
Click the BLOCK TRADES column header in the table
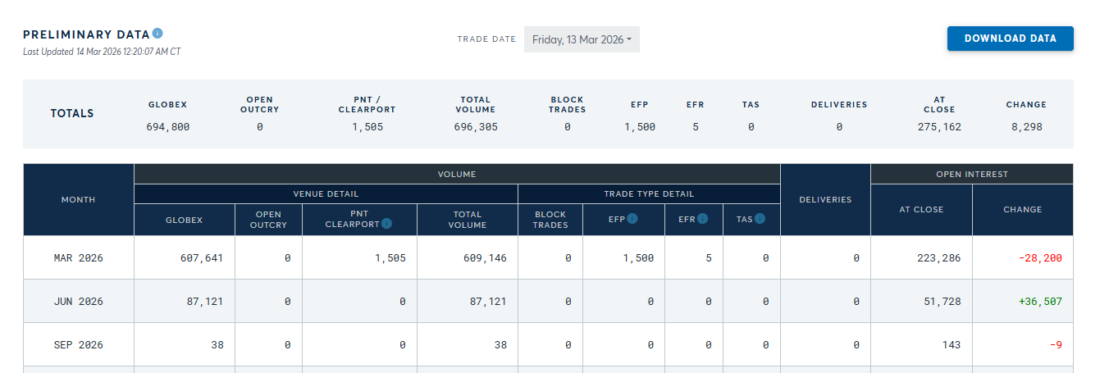pyautogui.click(x=551, y=219)
